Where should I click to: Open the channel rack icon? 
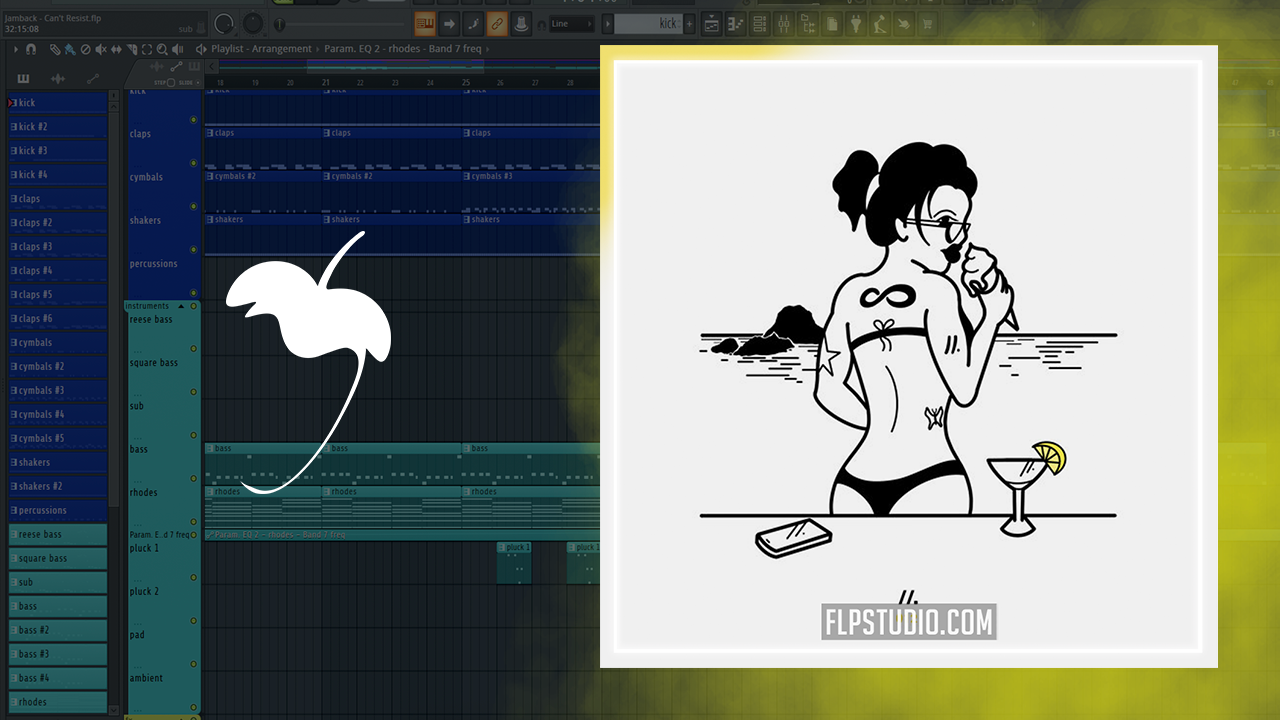pos(760,23)
